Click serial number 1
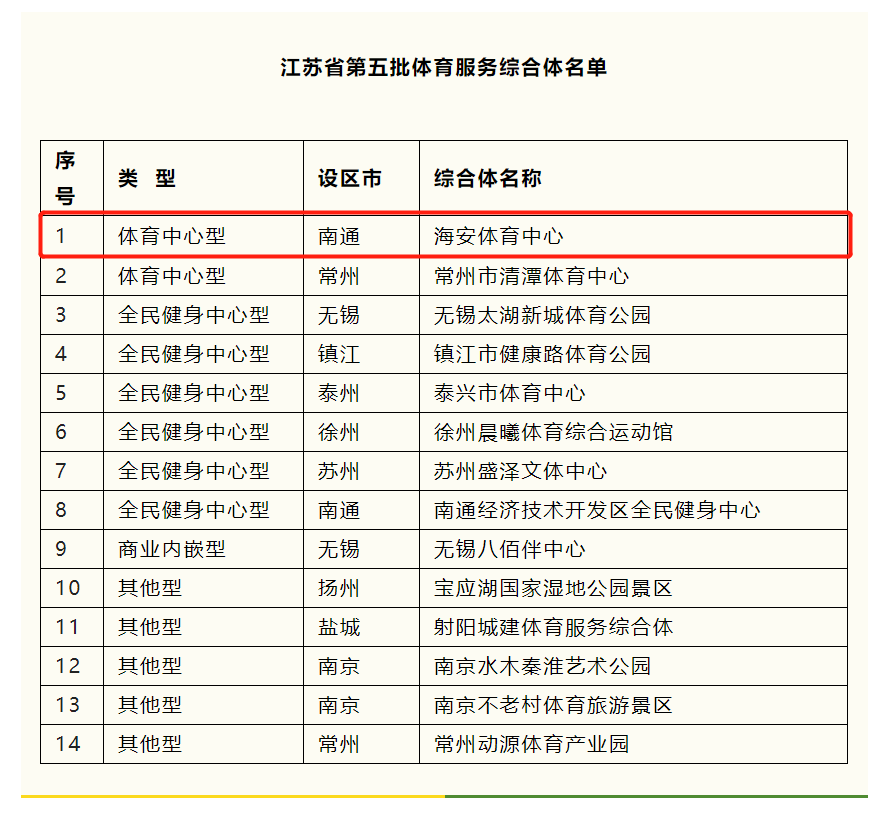This screenshot has width=884, height=817. (x=61, y=236)
